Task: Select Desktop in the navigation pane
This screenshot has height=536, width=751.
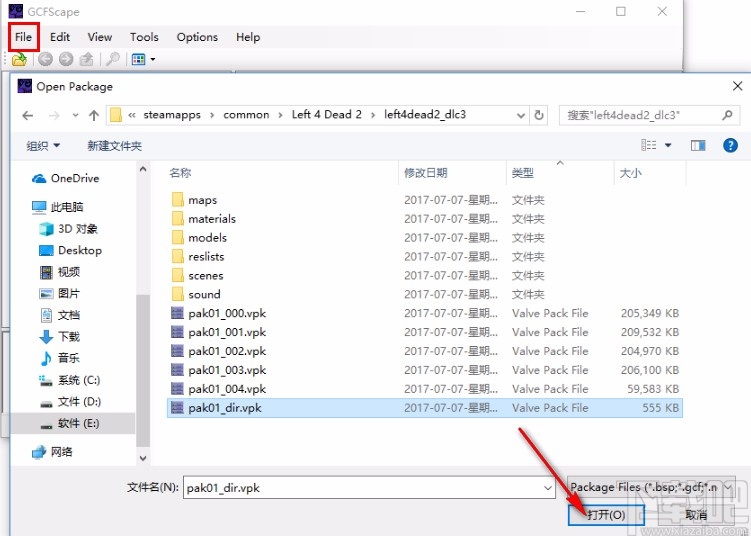Action: tap(70, 251)
